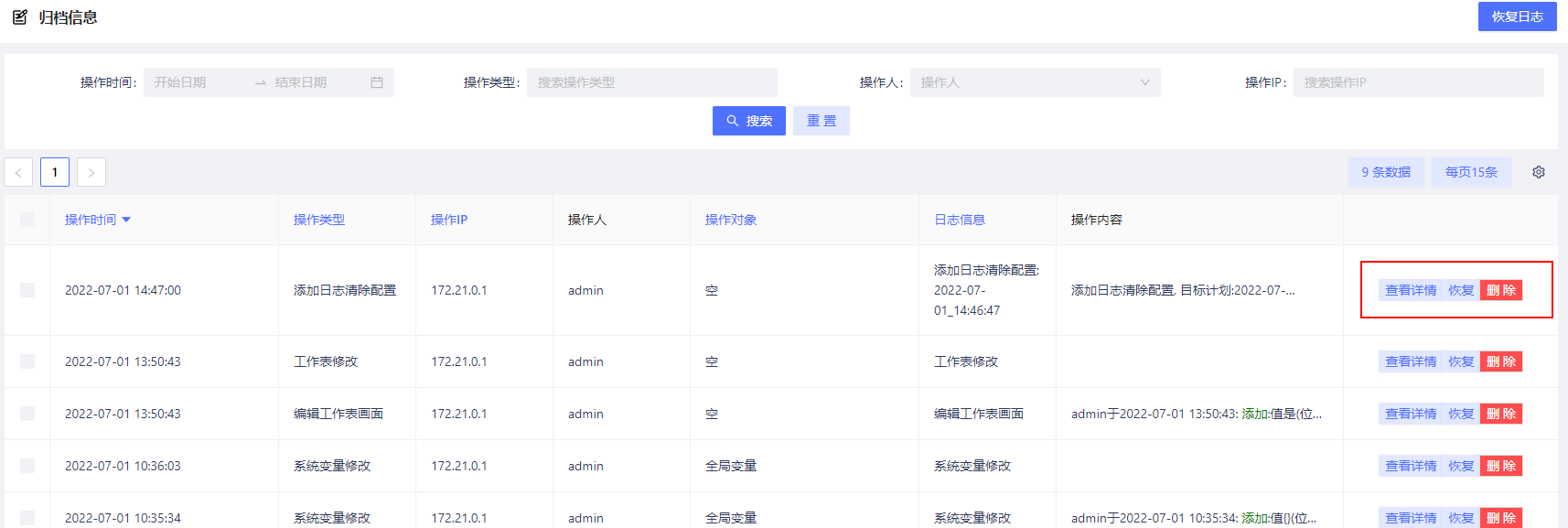Screen dimensions: 1568x528
Task: Delete the 添加日志清除配置 row
Action: pos(1501,290)
